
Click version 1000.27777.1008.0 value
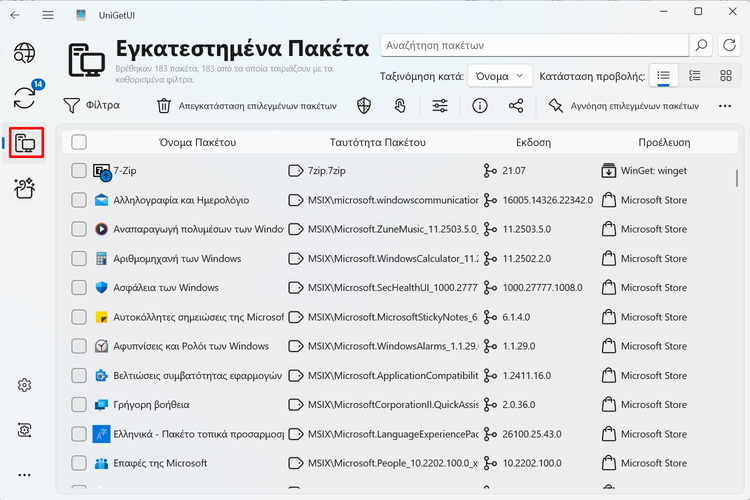point(542,288)
